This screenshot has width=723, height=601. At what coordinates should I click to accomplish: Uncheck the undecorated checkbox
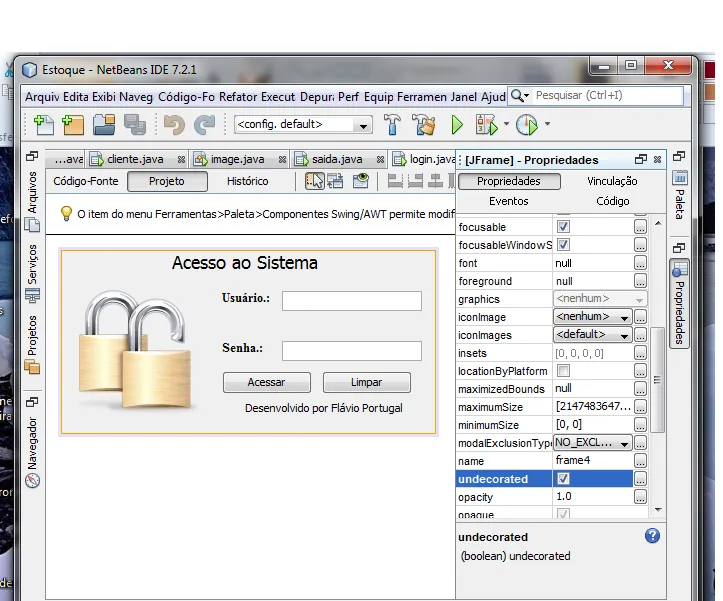coord(563,478)
